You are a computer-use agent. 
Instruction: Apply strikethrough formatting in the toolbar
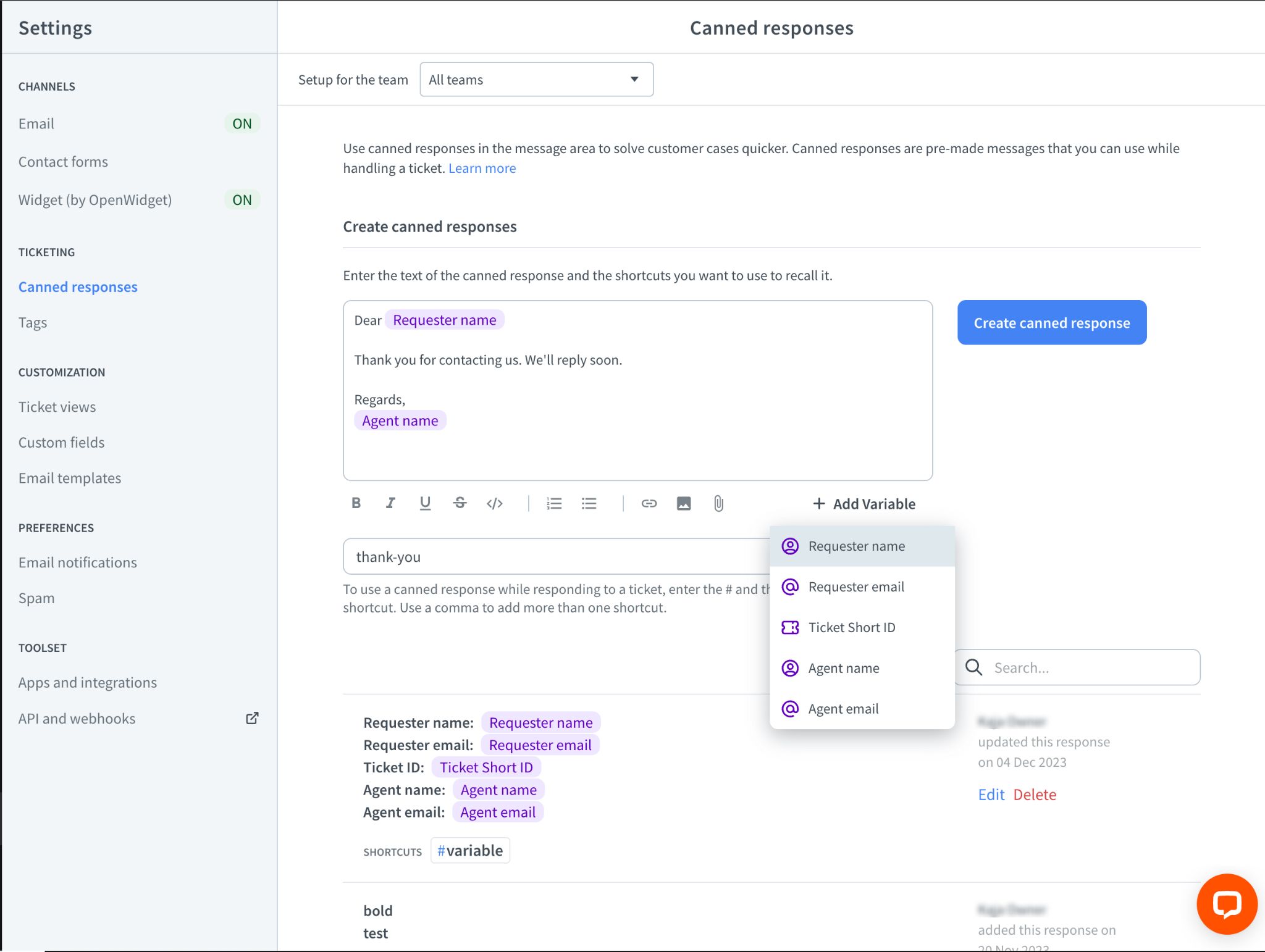(x=460, y=503)
